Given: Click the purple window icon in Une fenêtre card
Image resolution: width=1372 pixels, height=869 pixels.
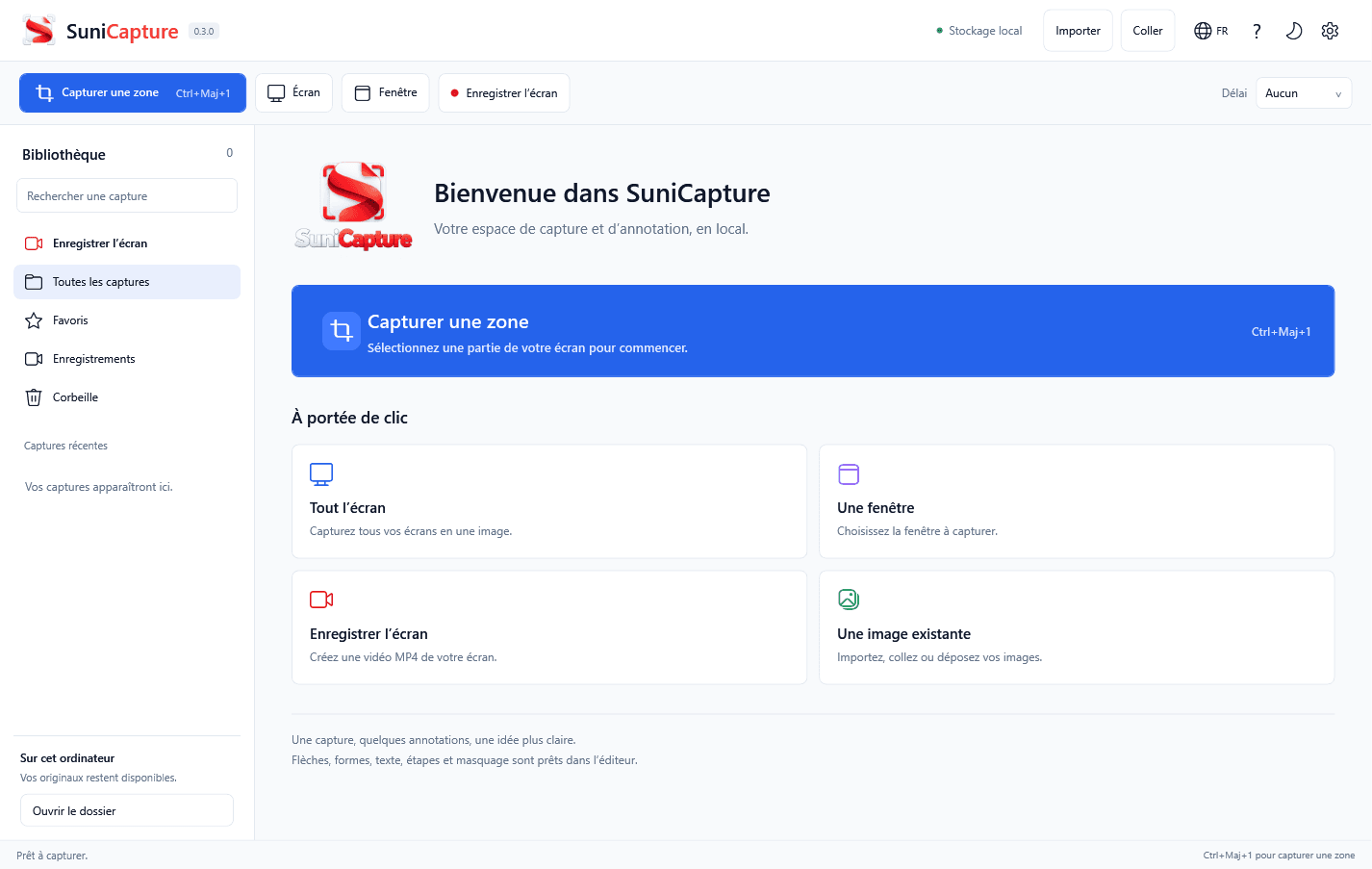Looking at the screenshot, I should [x=849, y=473].
